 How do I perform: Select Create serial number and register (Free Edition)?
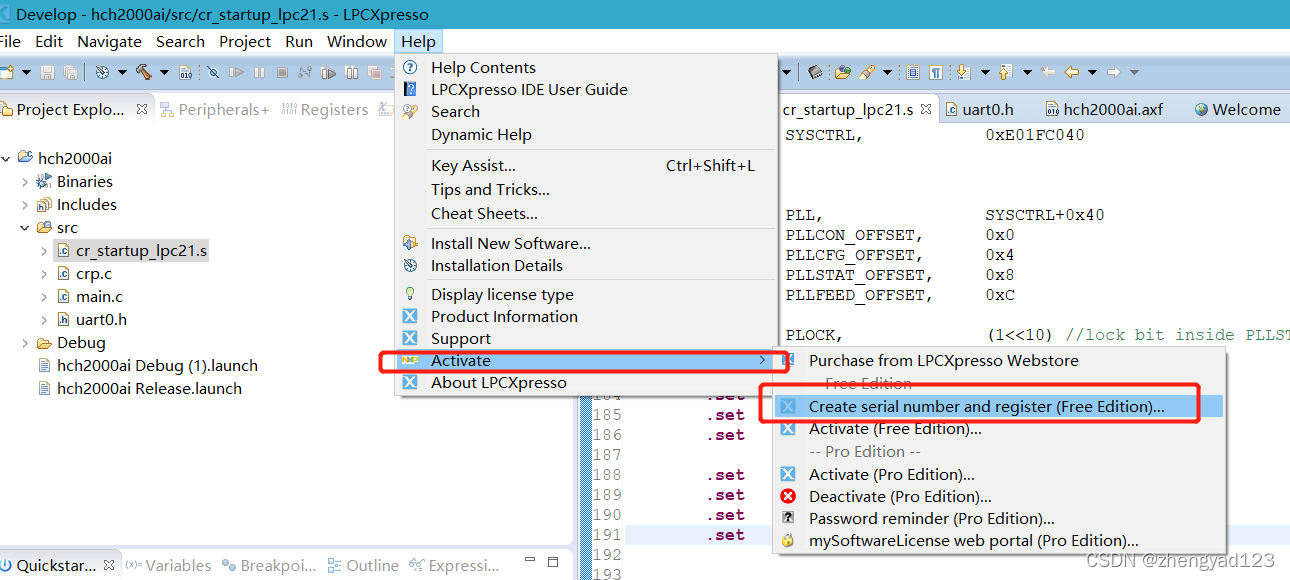point(986,407)
